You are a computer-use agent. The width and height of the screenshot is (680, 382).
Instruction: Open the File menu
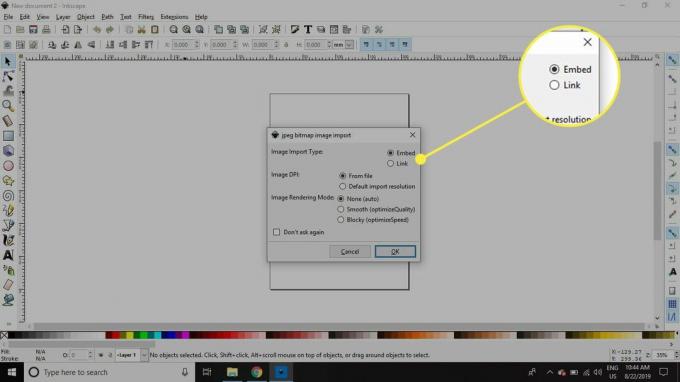pyautogui.click(x=8, y=17)
